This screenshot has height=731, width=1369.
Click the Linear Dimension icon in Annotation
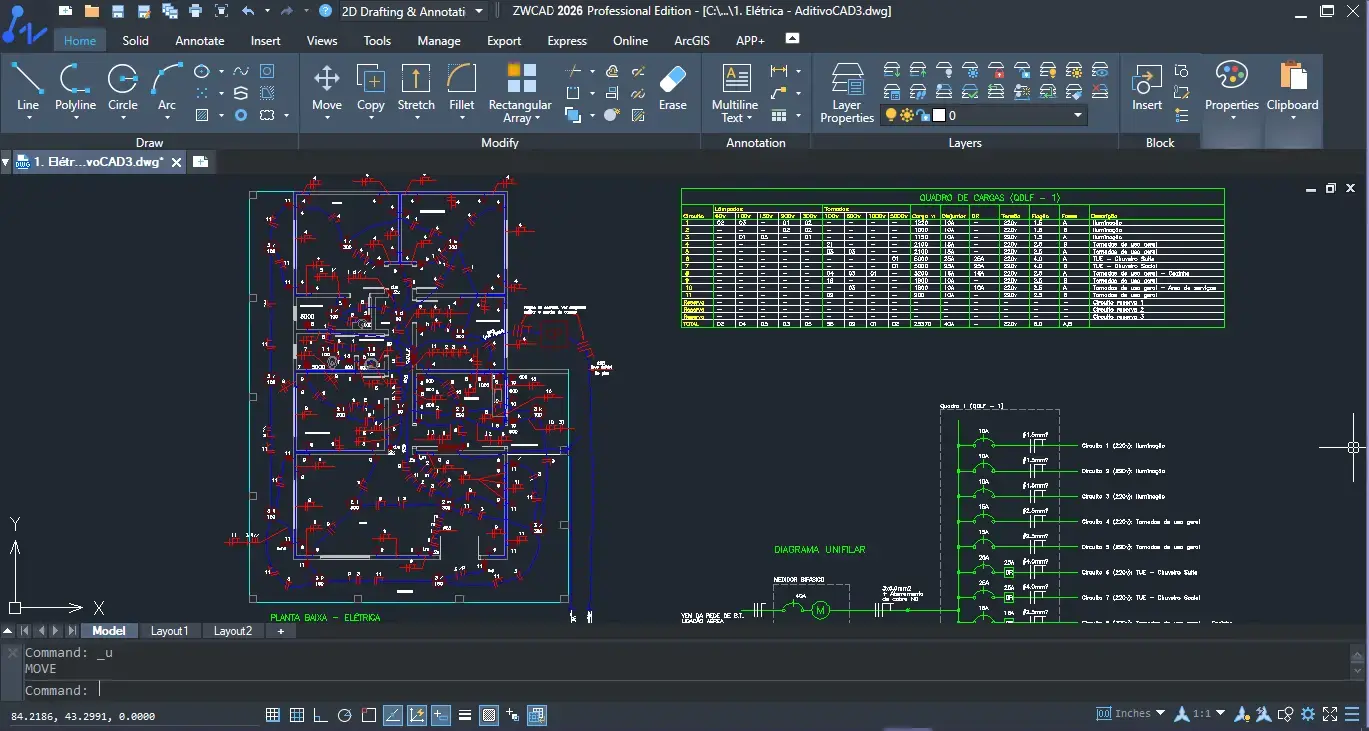click(779, 71)
